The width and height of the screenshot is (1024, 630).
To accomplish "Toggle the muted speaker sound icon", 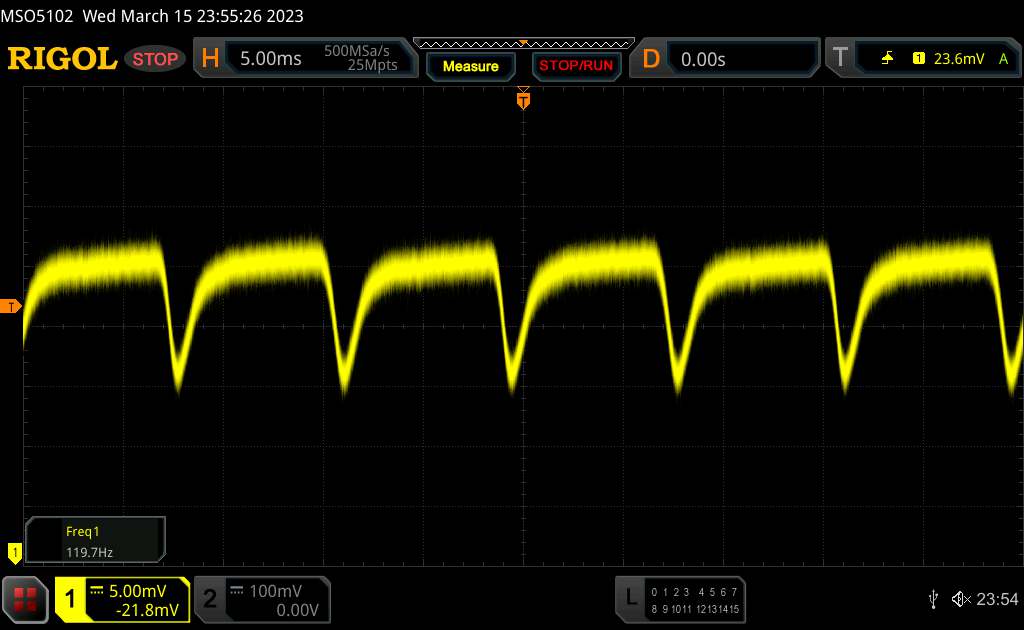I will tap(961, 599).
